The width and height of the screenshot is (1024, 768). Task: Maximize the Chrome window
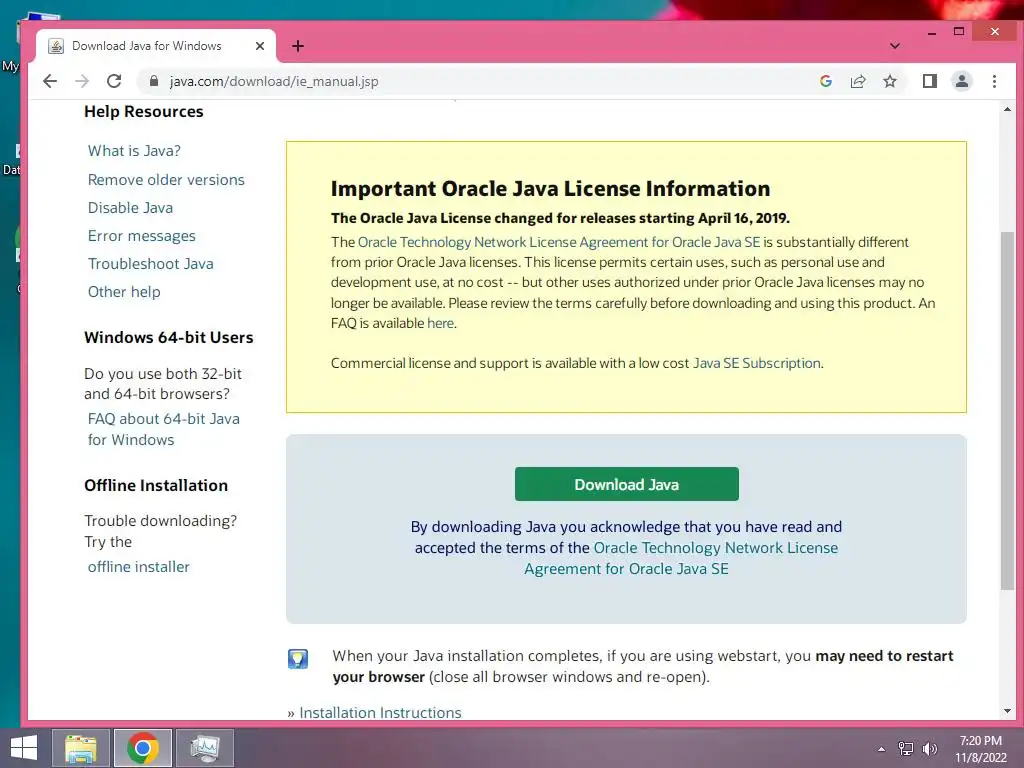[959, 32]
